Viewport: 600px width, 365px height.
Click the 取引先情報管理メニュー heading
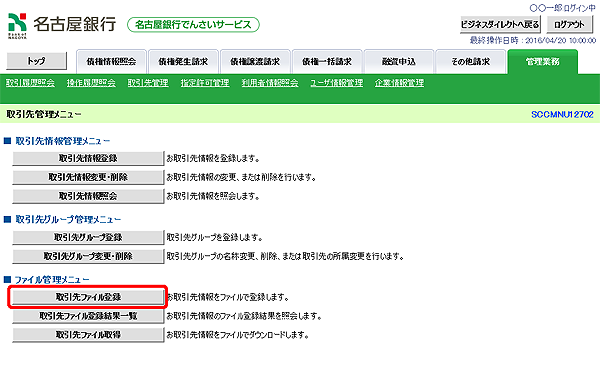[62, 141]
